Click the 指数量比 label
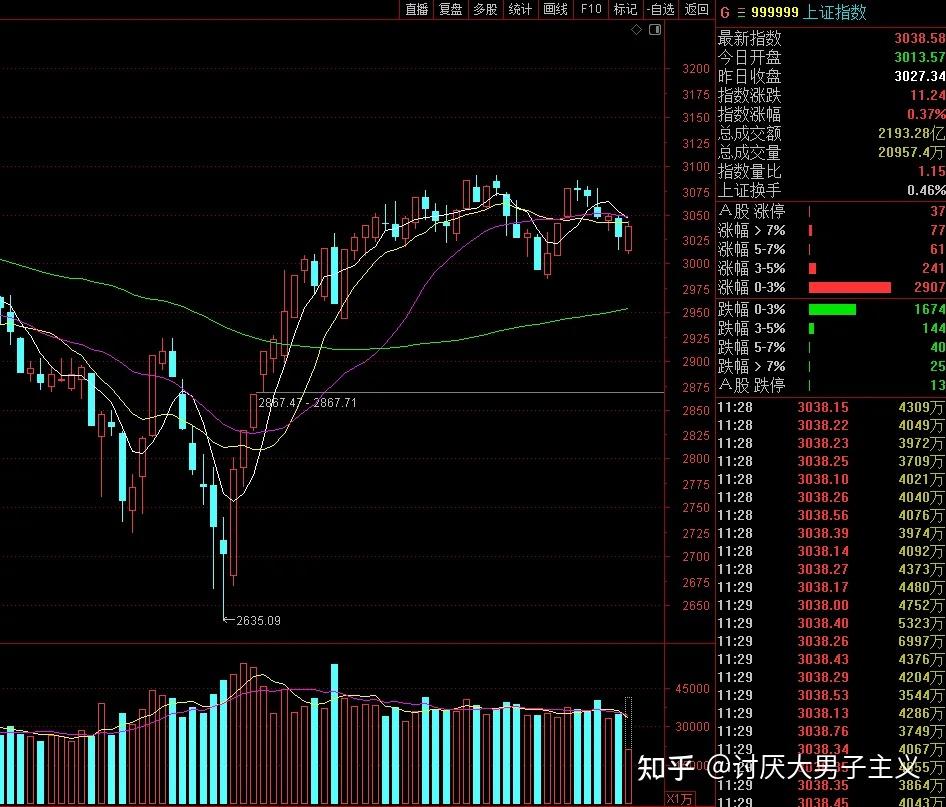 point(749,171)
